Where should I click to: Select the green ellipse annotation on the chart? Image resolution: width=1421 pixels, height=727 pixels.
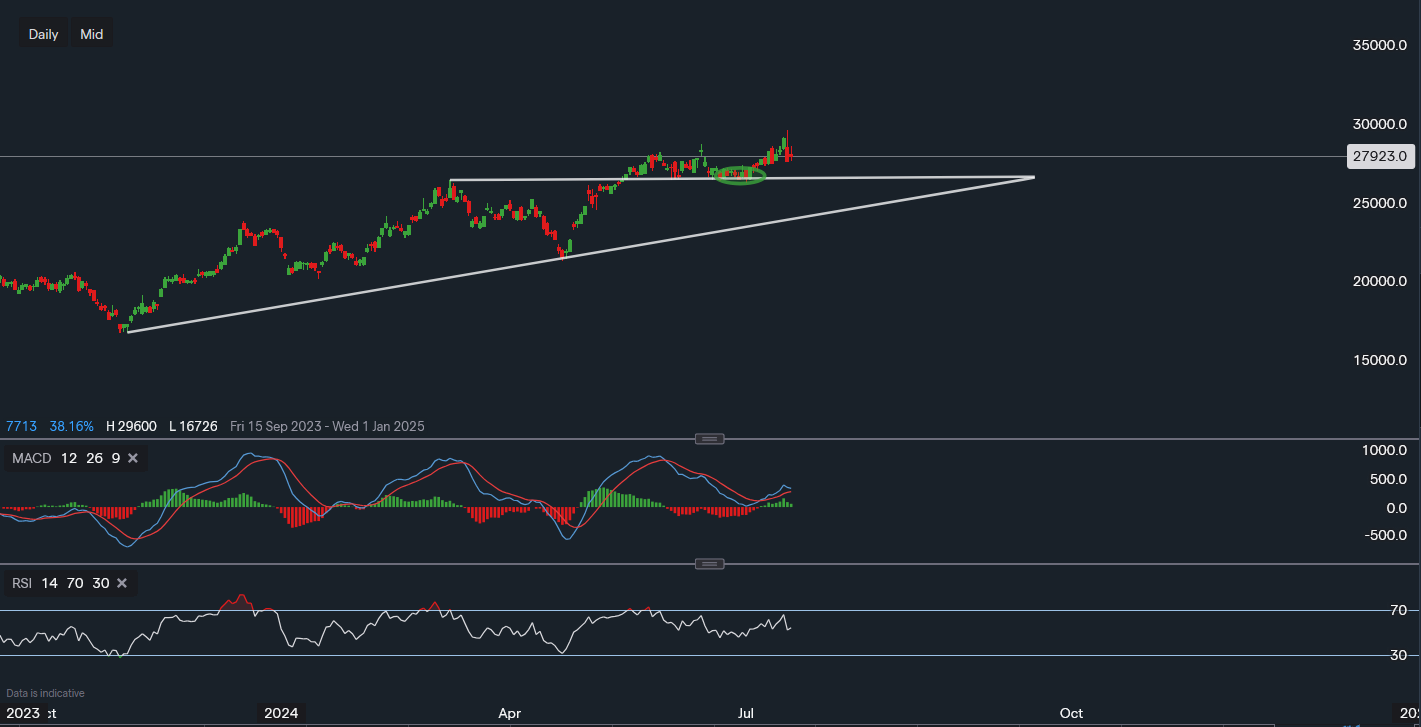(740, 175)
